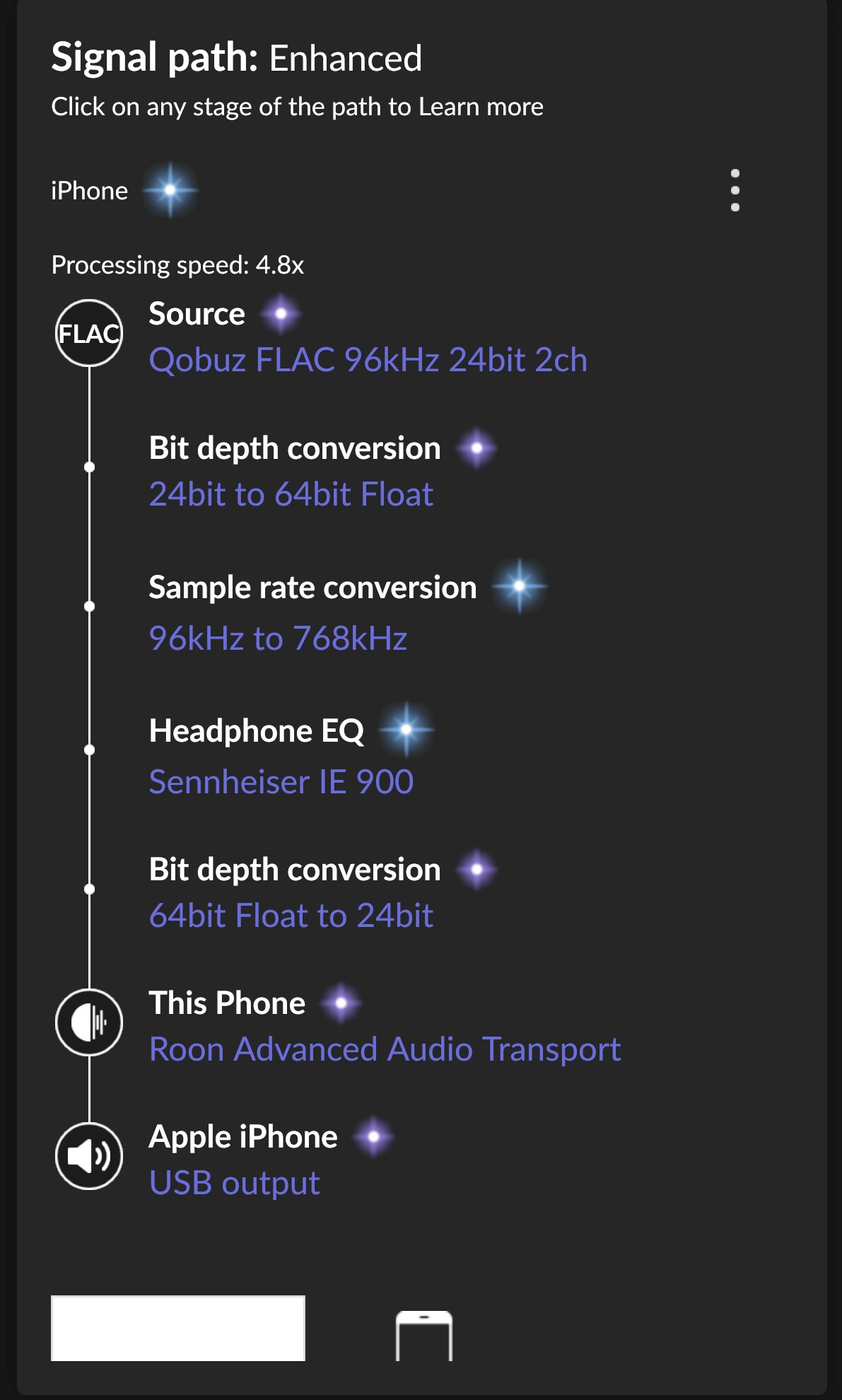Tap the blue star beside Sample rate conversion

[x=520, y=586]
